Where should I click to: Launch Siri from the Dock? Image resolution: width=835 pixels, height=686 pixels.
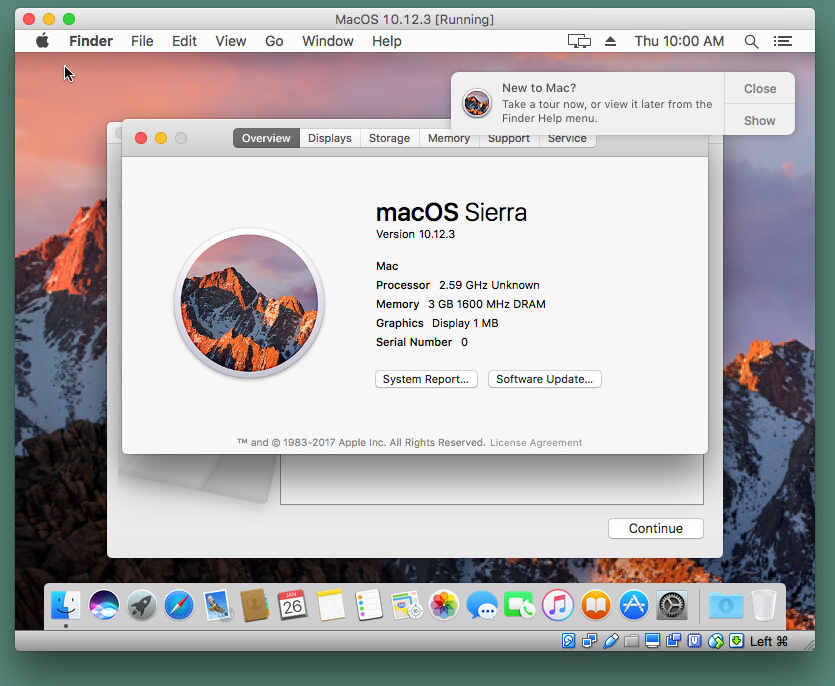tap(104, 606)
